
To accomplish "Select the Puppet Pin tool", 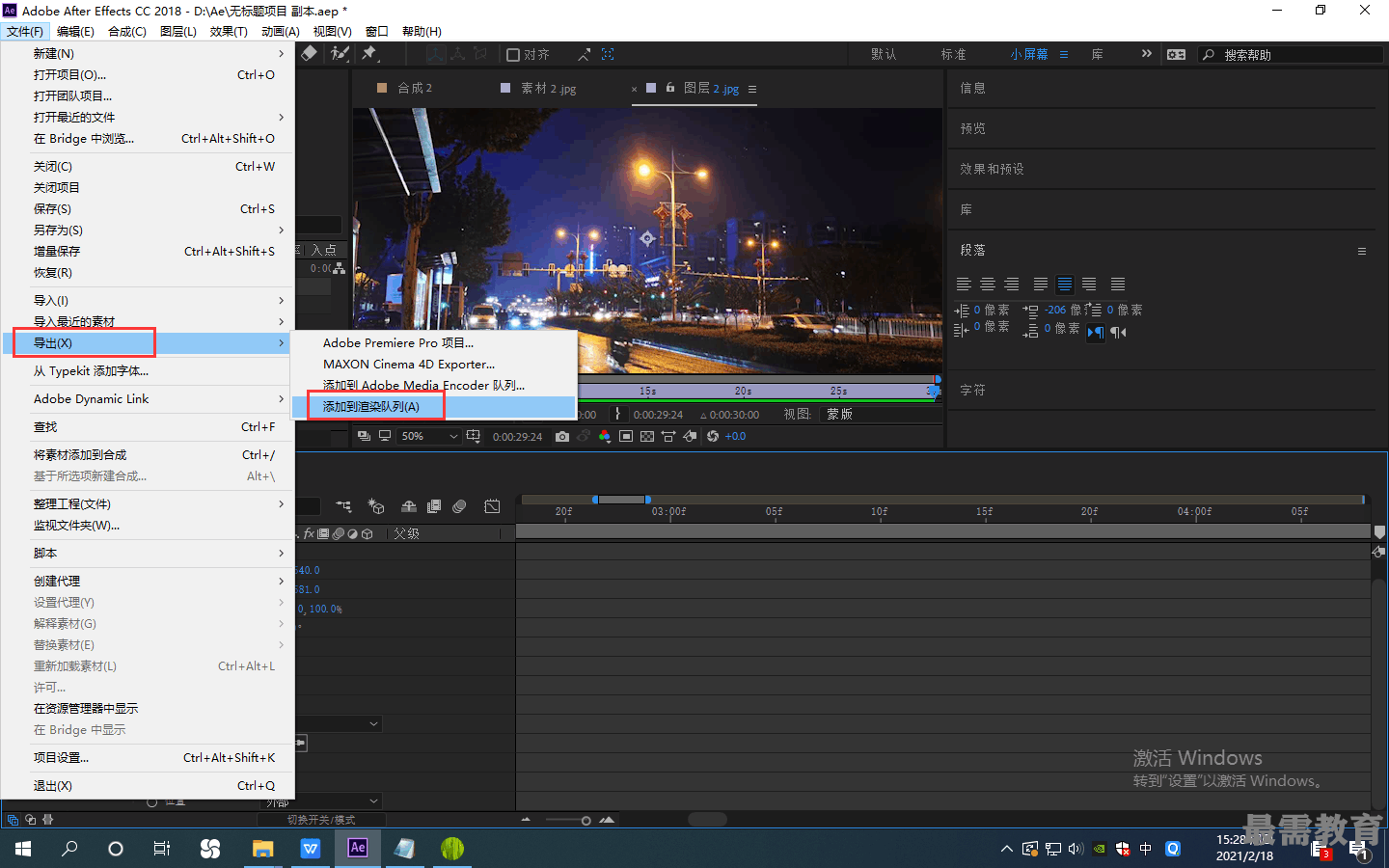I will (x=369, y=54).
